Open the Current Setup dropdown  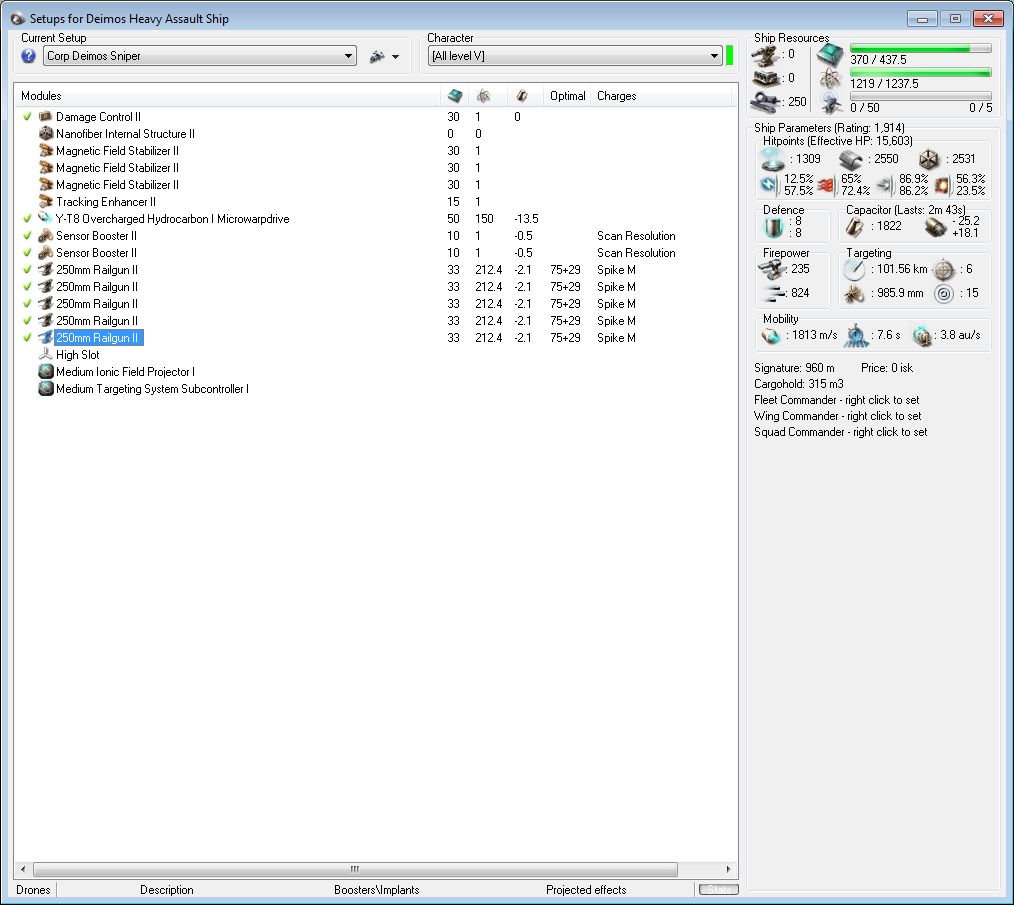200,56
